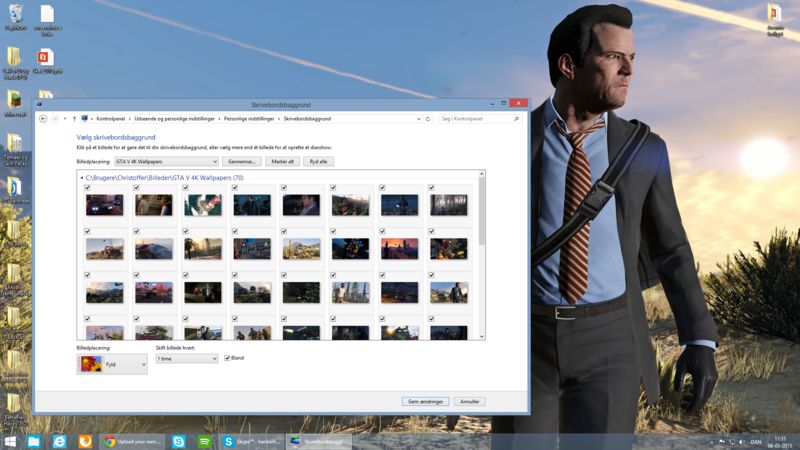Viewport: 800px width, 450px height.
Task: Go up one level with Up arrow
Action: pyautogui.click(x=74, y=118)
